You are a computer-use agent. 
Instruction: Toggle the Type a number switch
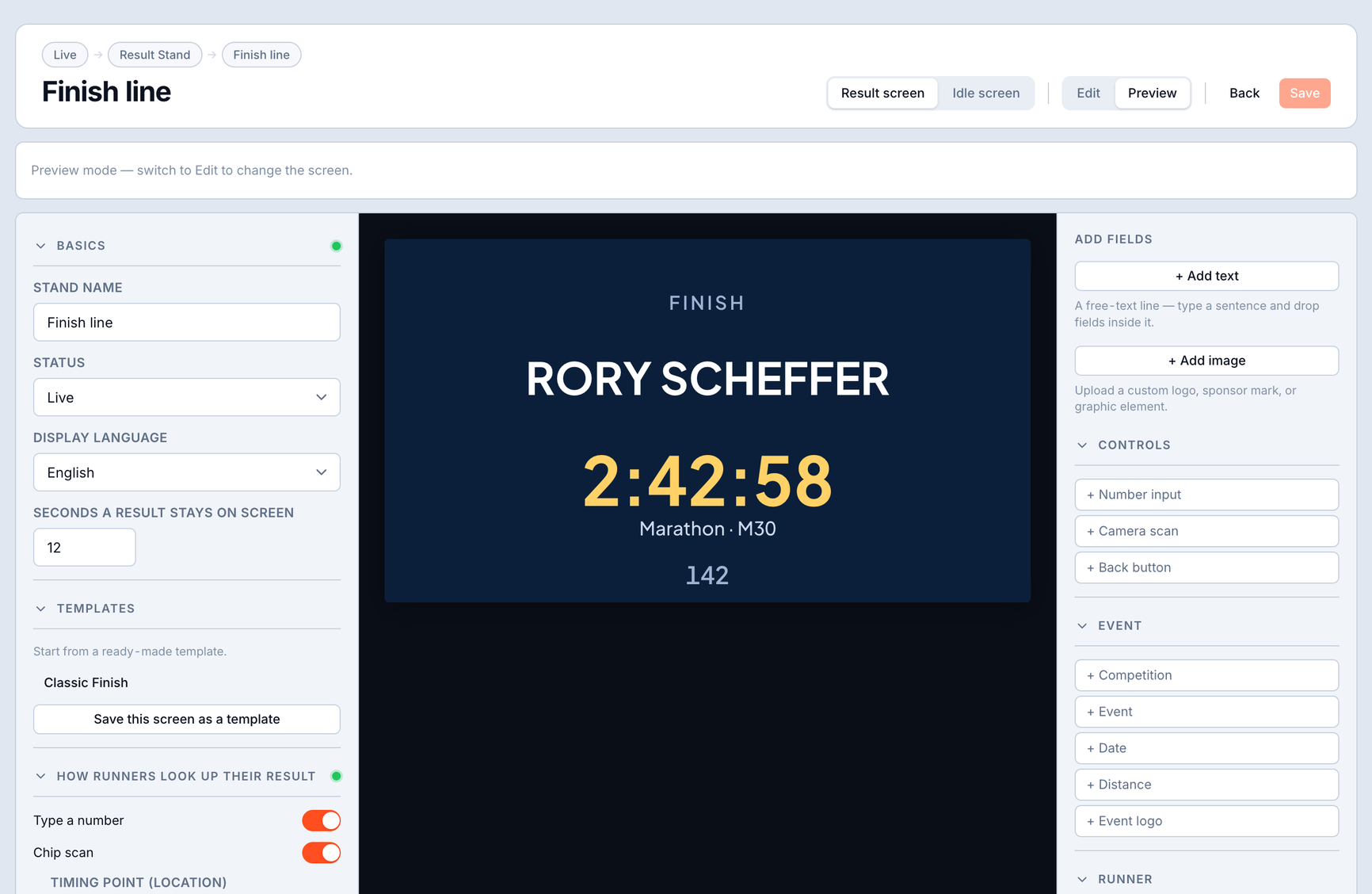[x=321, y=820]
